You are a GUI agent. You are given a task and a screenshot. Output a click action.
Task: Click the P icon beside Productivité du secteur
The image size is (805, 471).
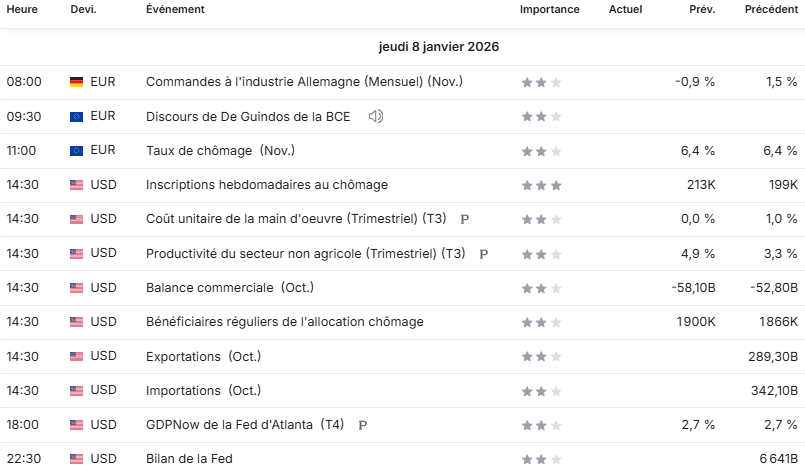[x=484, y=254]
